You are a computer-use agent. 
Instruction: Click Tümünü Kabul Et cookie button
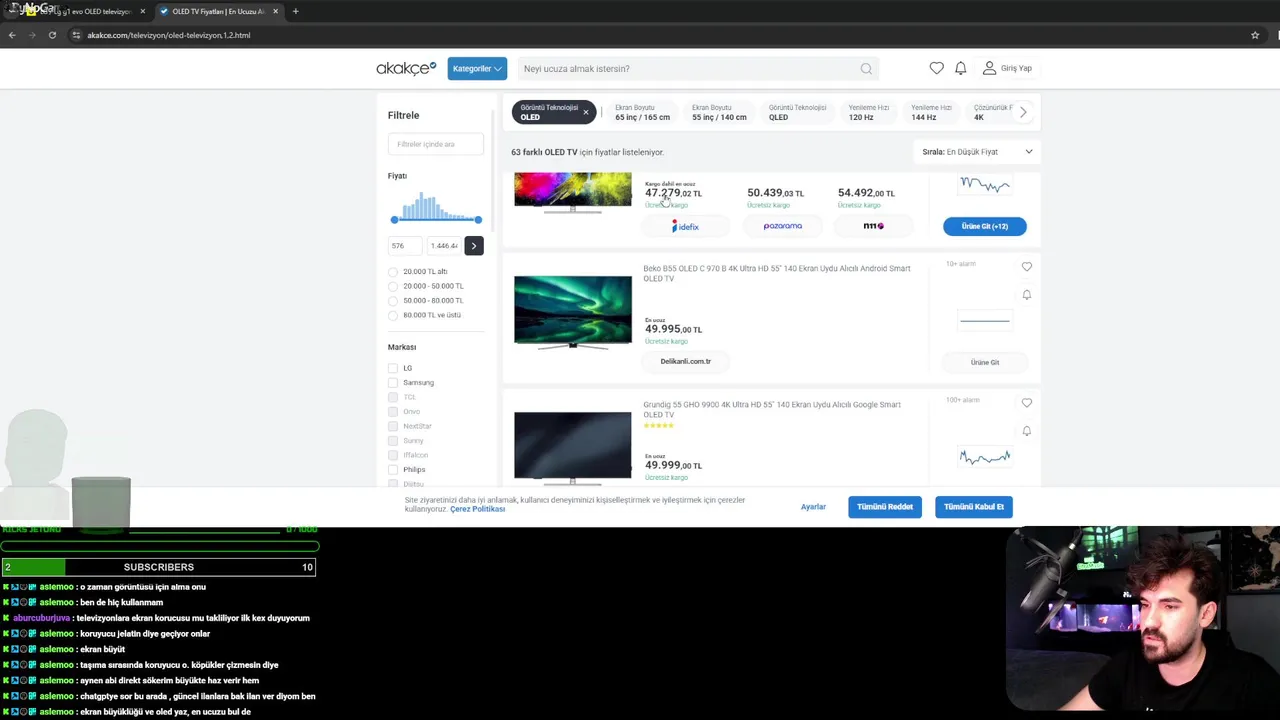point(974,507)
